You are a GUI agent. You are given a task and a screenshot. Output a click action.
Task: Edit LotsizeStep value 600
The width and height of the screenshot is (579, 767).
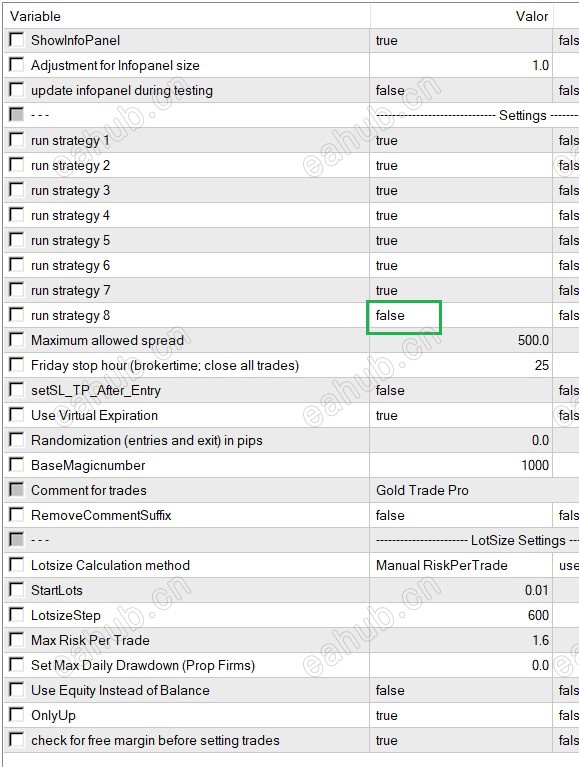point(461,615)
